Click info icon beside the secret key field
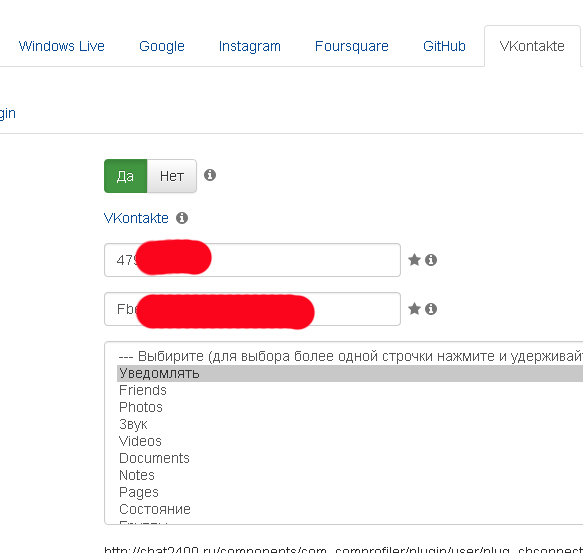Screen dimensions: 583x553 tap(431, 309)
